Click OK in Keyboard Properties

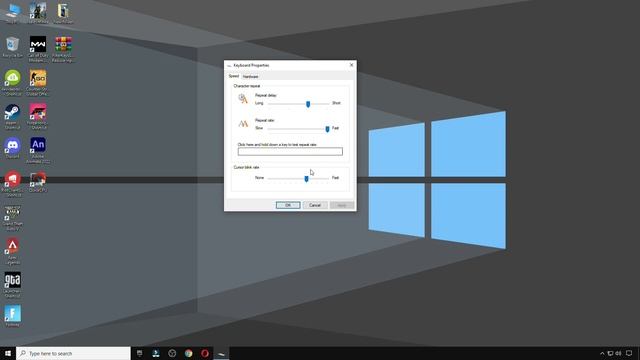(288, 205)
